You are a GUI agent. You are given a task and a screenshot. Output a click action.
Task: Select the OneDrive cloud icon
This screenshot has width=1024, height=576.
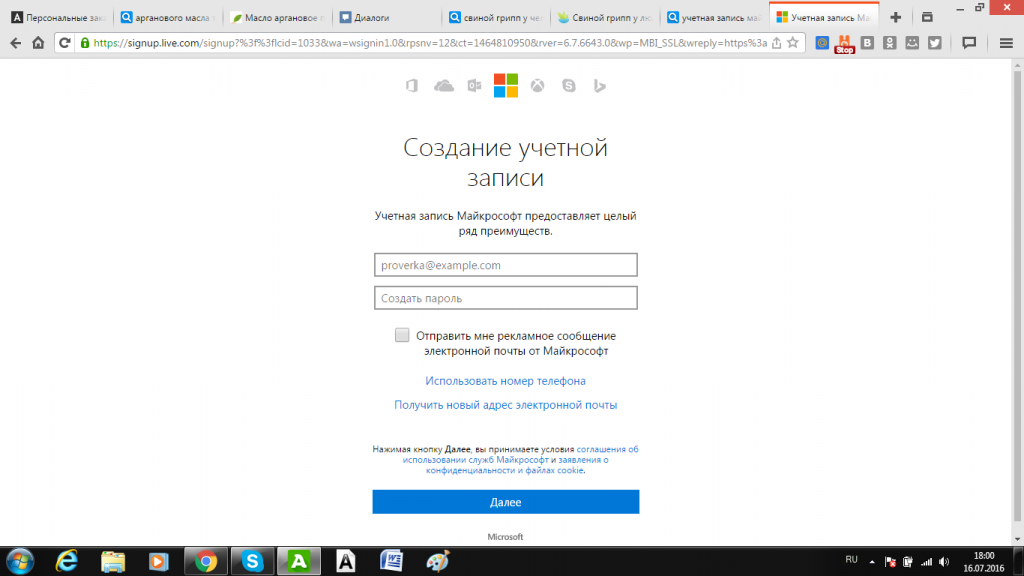coord(443,85)
